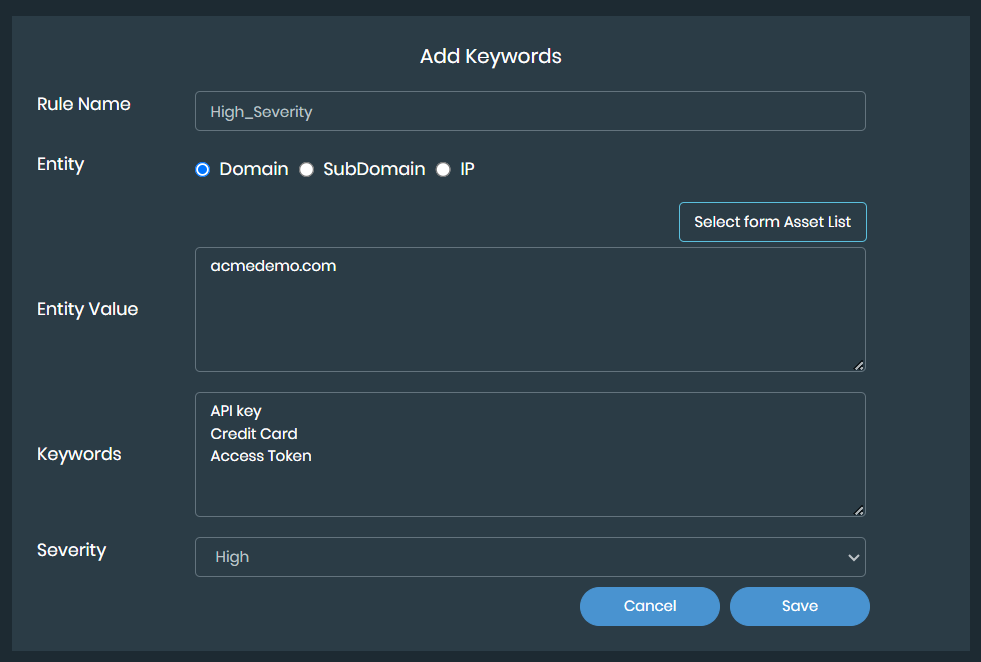Click the Severity field label
981x662 pixels.
(x=71, y=550)
